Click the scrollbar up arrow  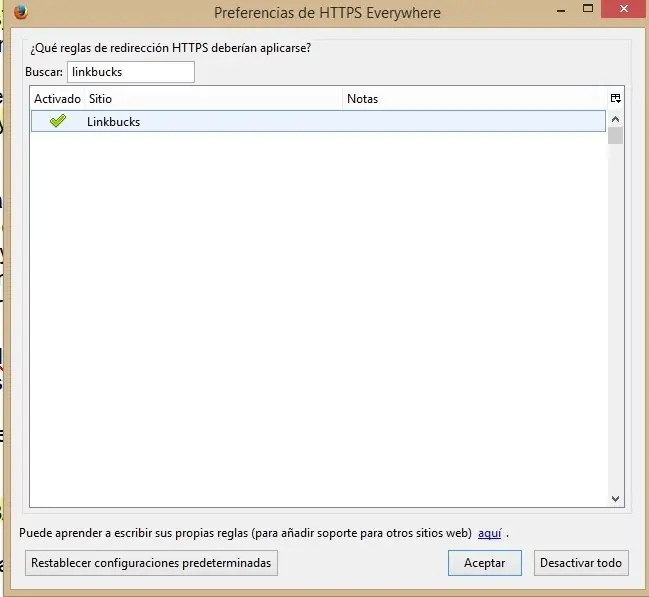click(615, 119)
